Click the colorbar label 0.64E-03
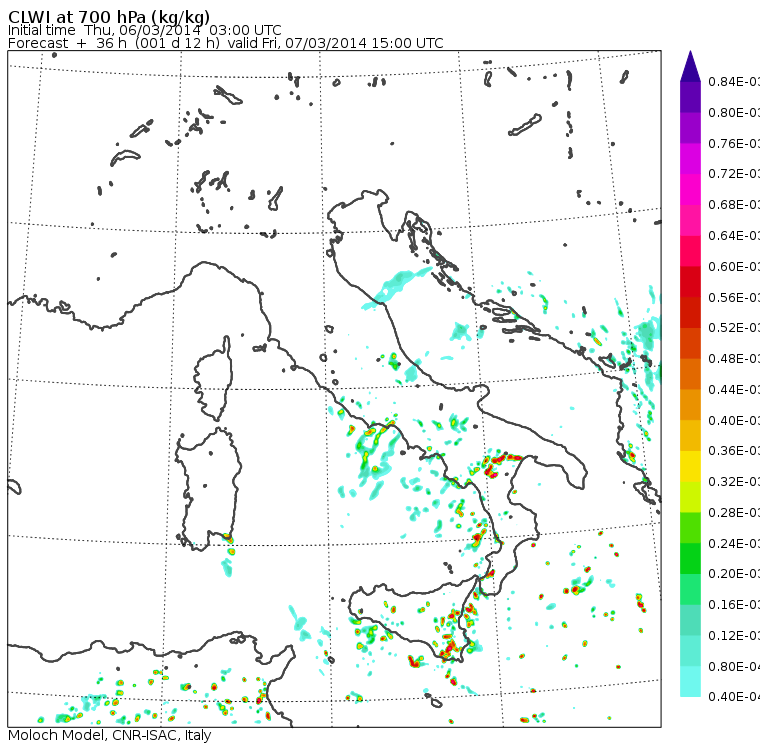 [734, 236]
